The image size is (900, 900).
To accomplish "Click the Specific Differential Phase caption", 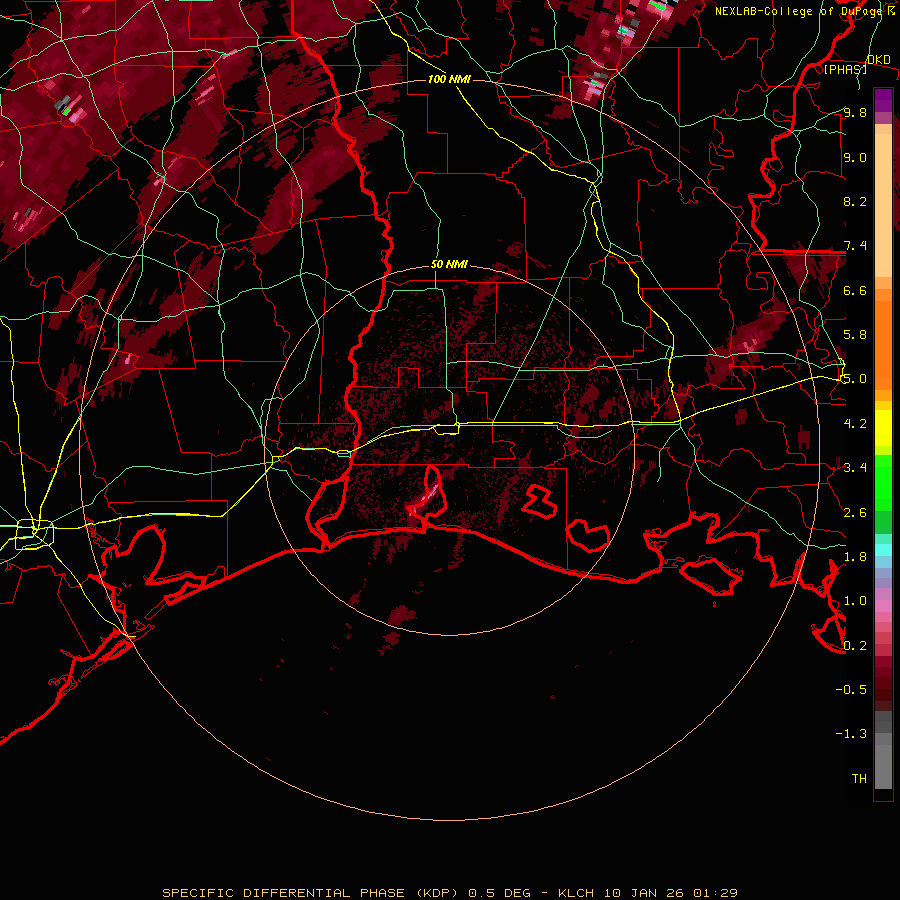I will tap(449, 893).
